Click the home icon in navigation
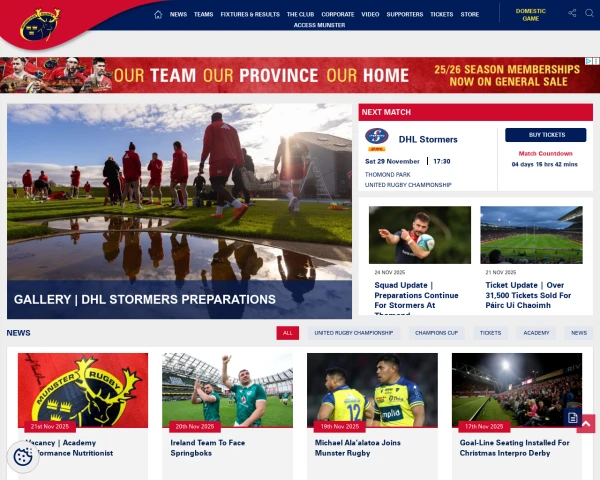 click(x=158, y=15)
